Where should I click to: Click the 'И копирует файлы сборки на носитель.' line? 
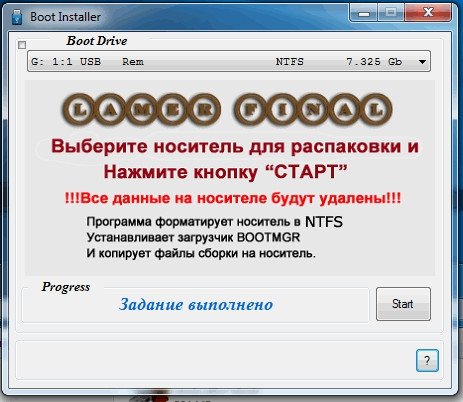coord(201,253)
